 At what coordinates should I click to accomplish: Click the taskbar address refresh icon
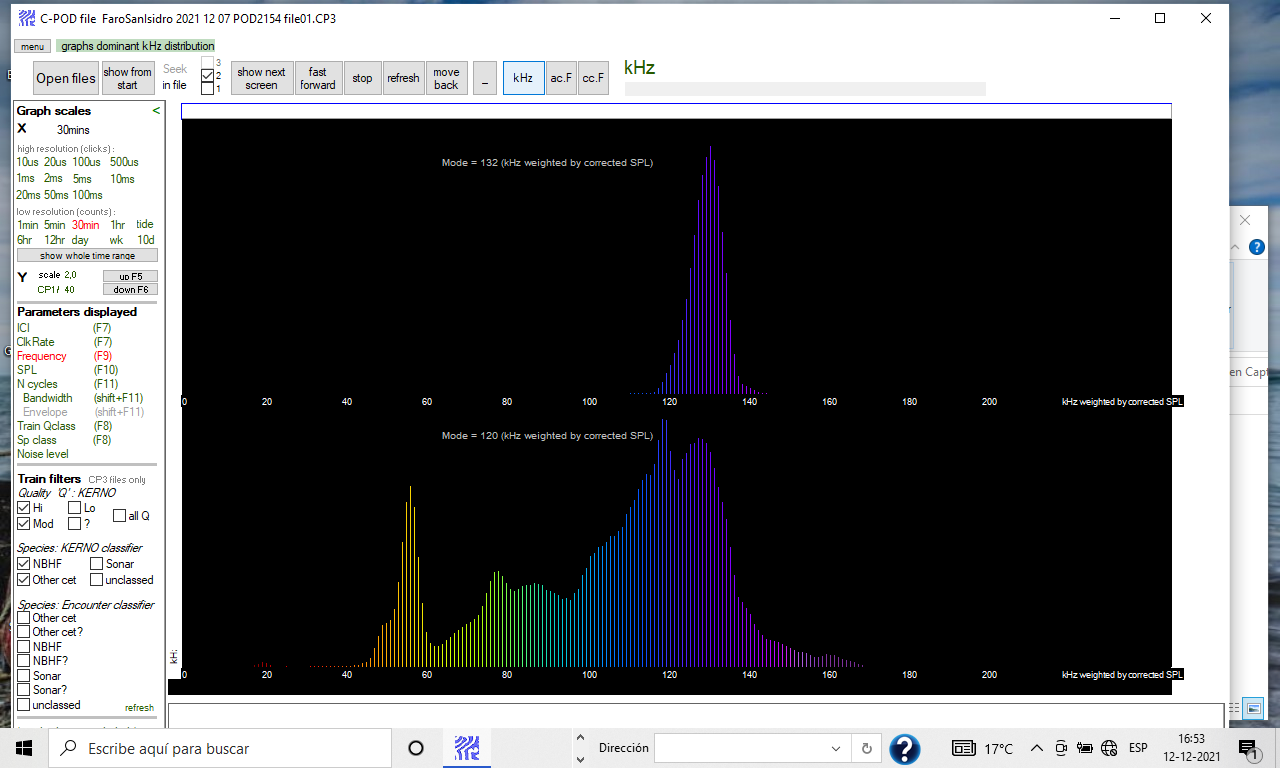[866, 748]
